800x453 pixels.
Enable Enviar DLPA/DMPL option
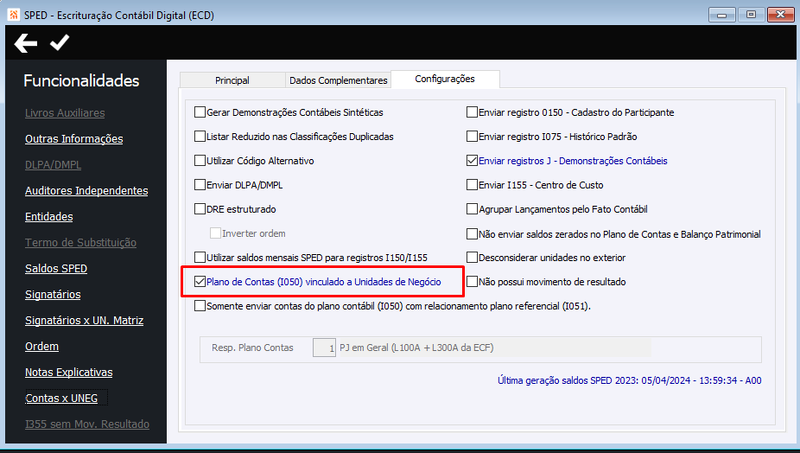[200, 185]
